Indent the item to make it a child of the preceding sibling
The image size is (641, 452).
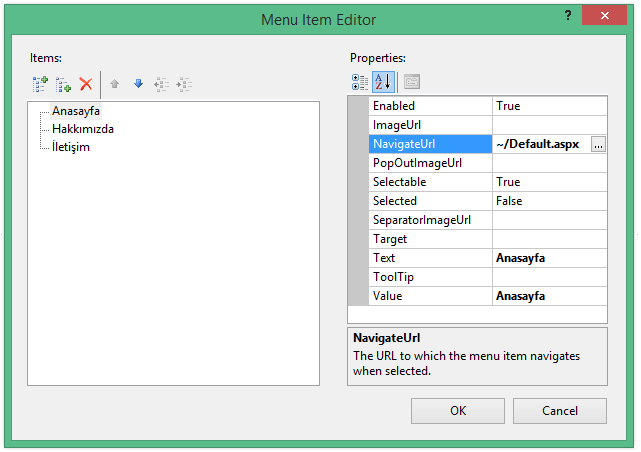[184, 84]
